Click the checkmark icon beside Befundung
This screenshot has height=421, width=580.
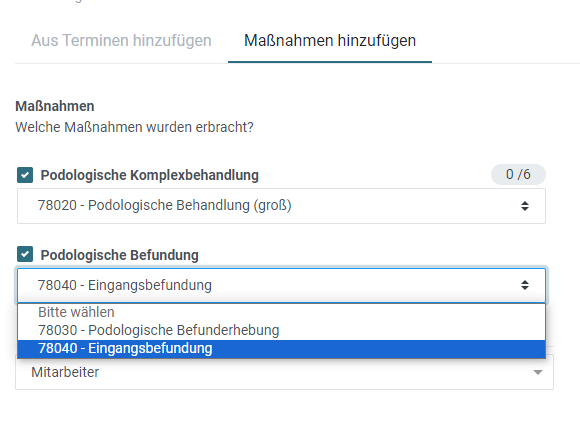click(25, 255)
